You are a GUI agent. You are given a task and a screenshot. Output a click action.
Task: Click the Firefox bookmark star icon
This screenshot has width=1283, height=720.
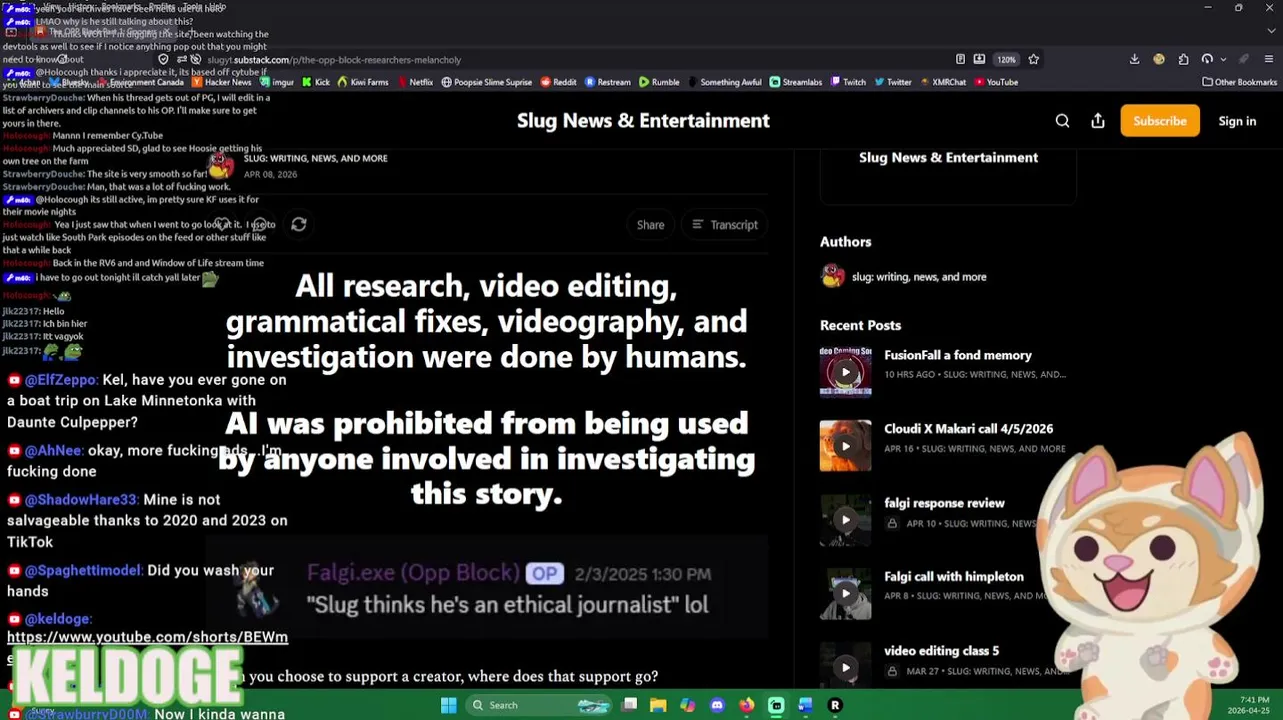coord(1033,60)
